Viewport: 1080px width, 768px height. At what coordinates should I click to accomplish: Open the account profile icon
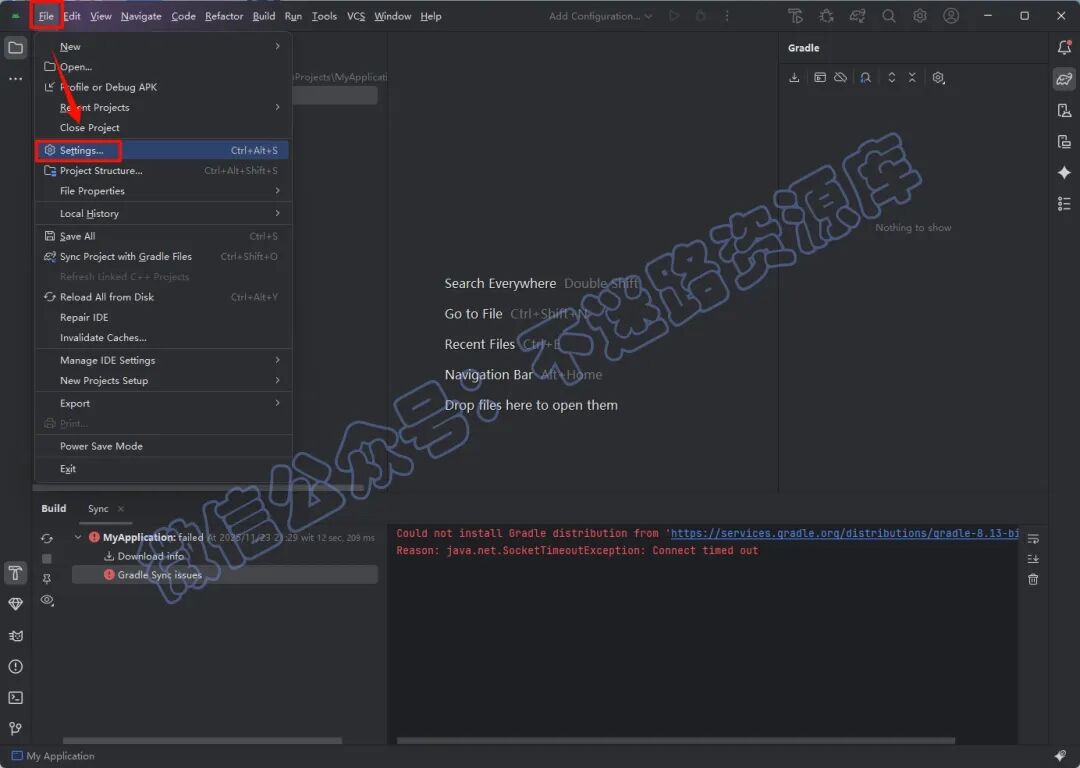[x=951, y=16]
